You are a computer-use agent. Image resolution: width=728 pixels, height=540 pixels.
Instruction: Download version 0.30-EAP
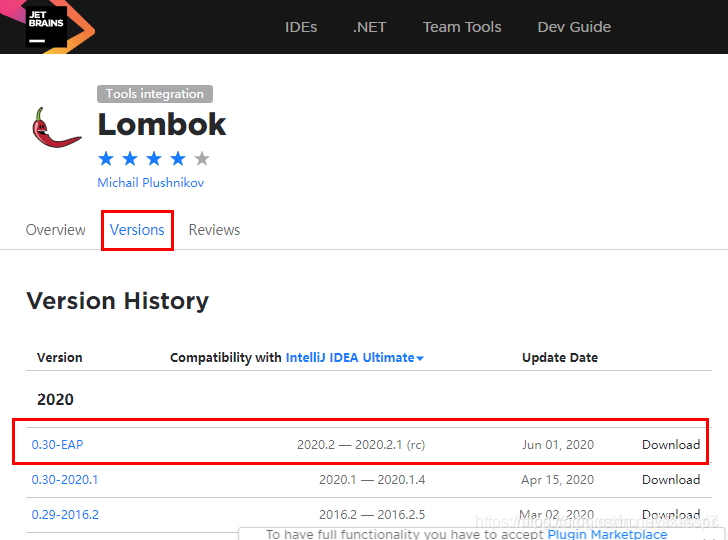[x=671, y=445]
